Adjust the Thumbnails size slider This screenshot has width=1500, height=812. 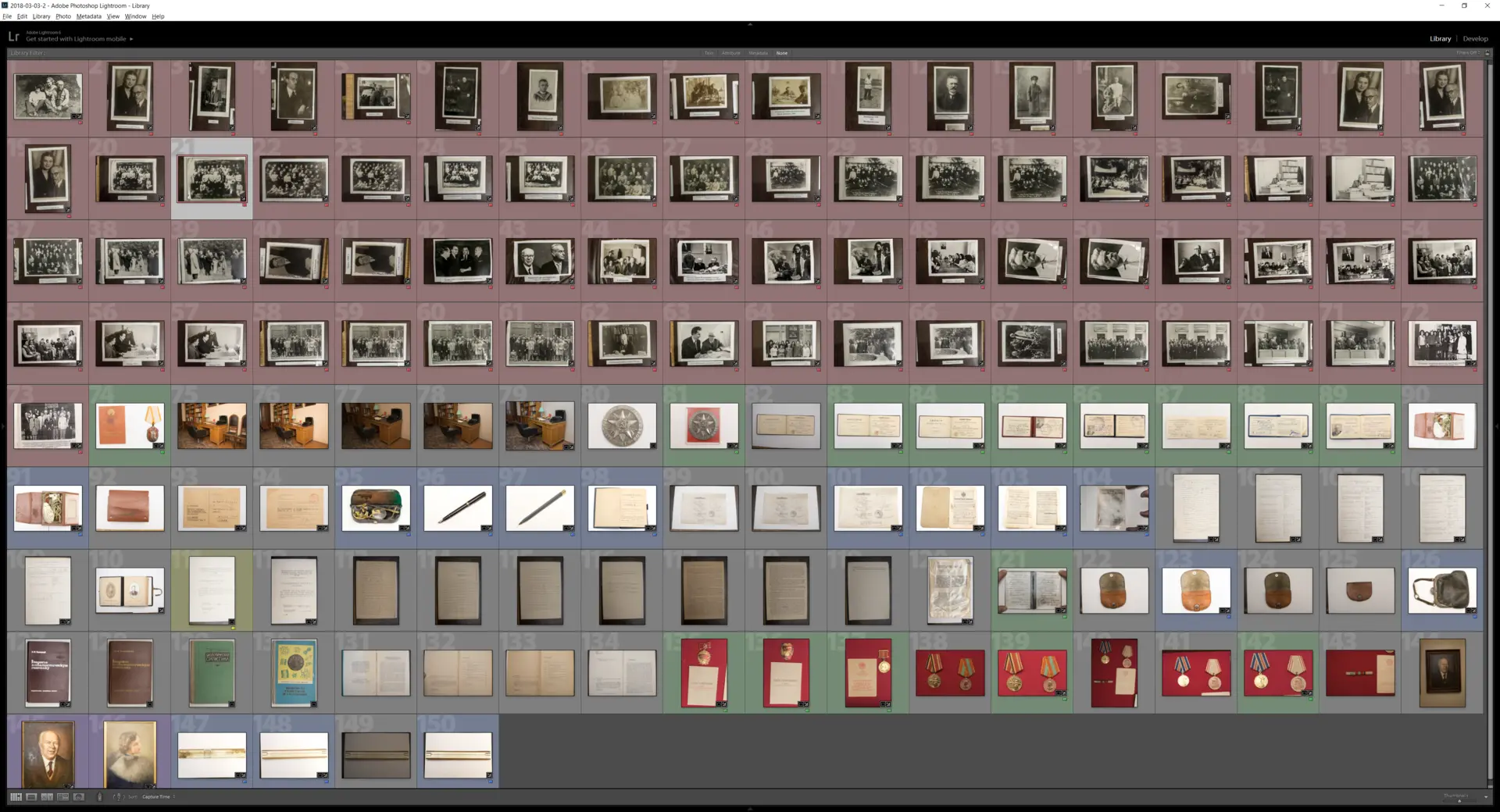1459,800
